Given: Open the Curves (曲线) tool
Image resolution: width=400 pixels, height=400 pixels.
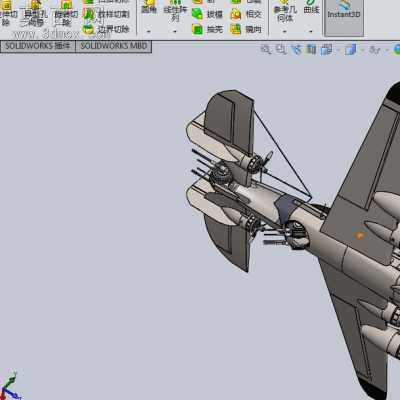Looking at the screenshot, I should click(x=311, y=7).
